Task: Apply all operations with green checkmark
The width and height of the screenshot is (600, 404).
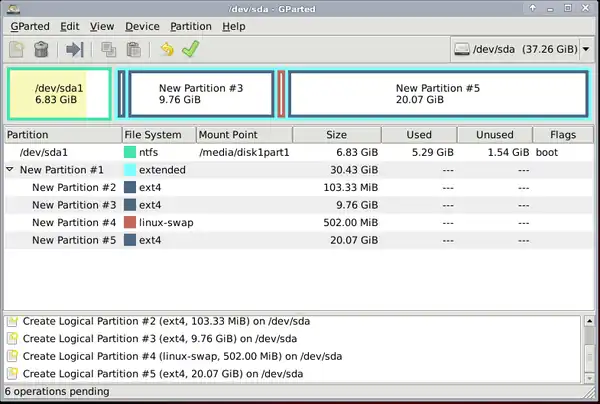Action: pyautogui.click(x=190, y=48)
